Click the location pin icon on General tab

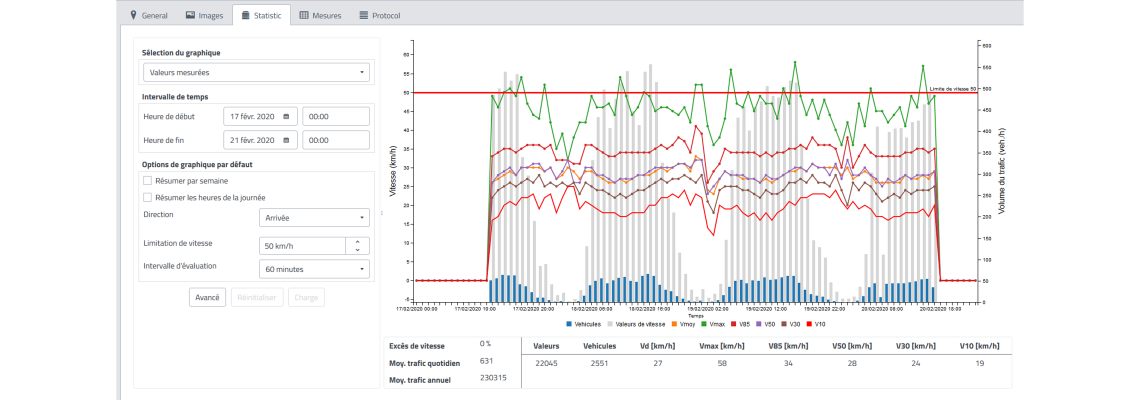click(x=134, y=16)
